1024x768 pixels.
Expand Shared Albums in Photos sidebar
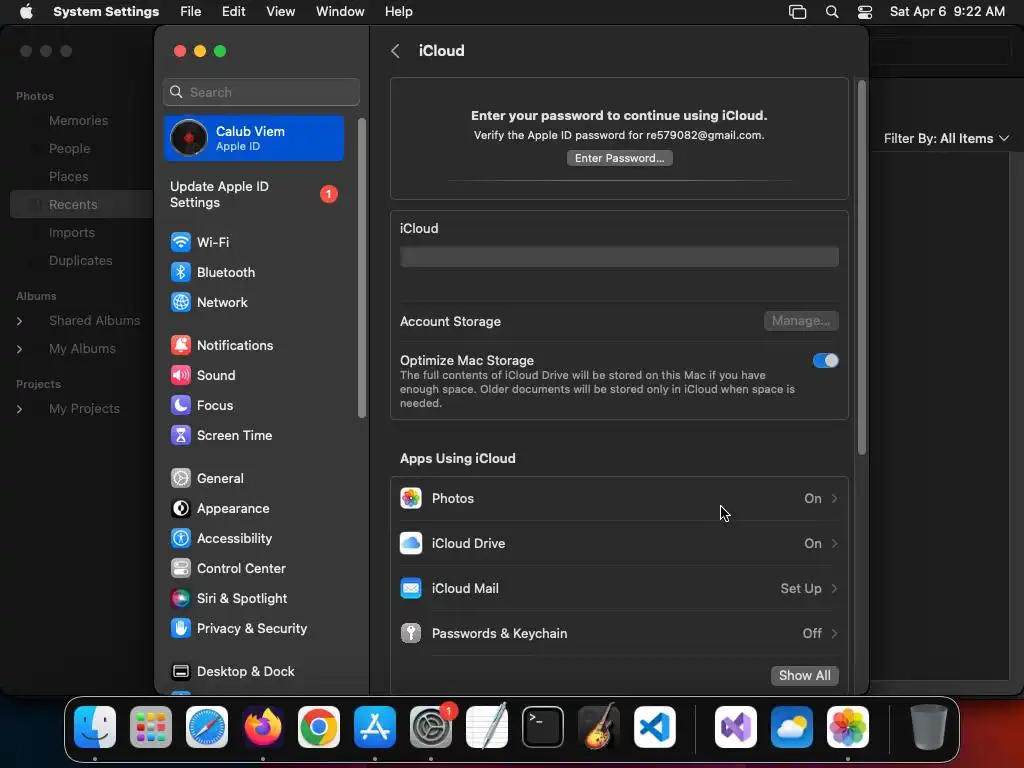click(20, 321)
